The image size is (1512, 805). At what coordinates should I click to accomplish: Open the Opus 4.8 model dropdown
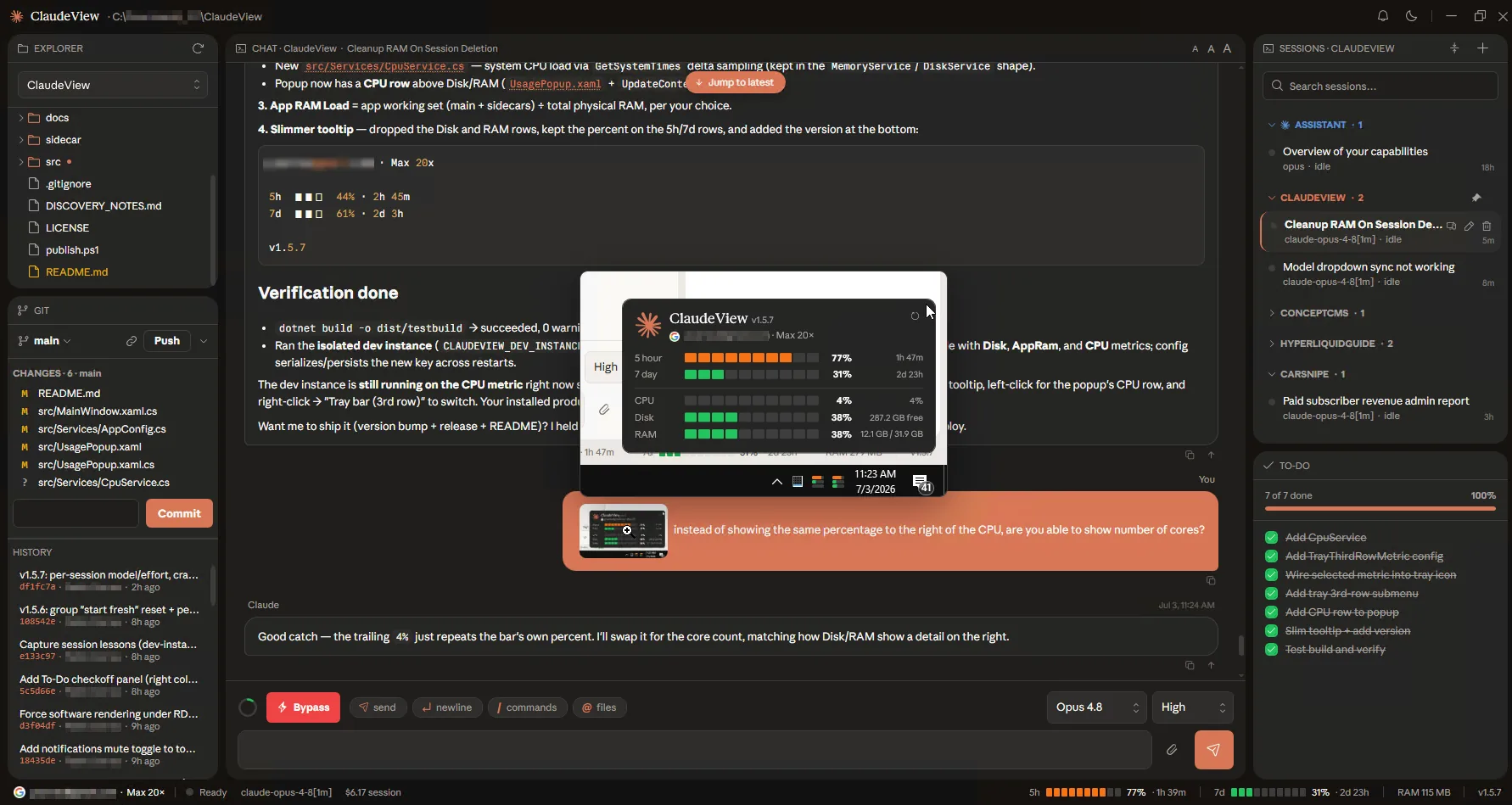coord(1097,707)
